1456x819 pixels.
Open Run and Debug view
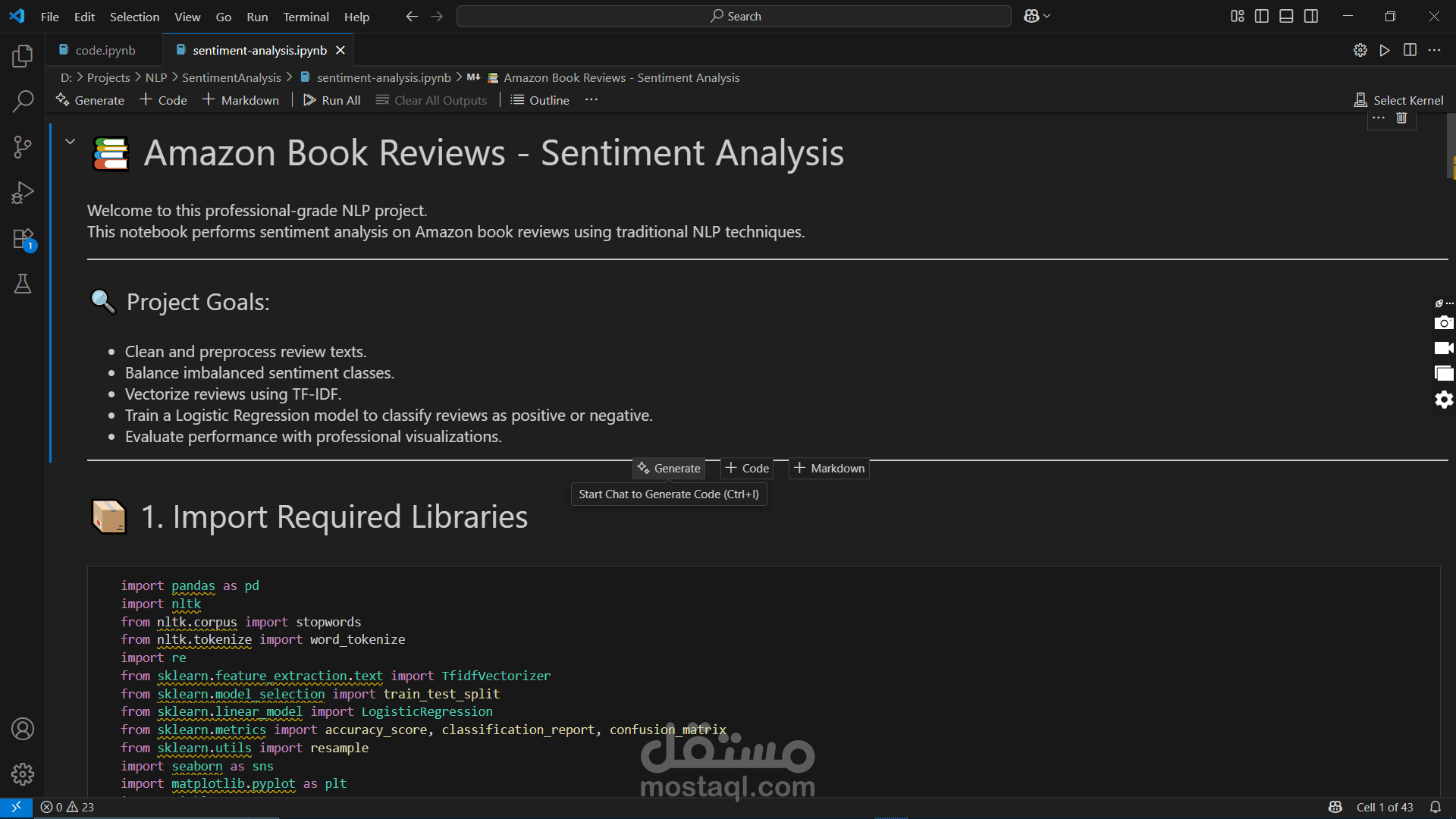23,193
